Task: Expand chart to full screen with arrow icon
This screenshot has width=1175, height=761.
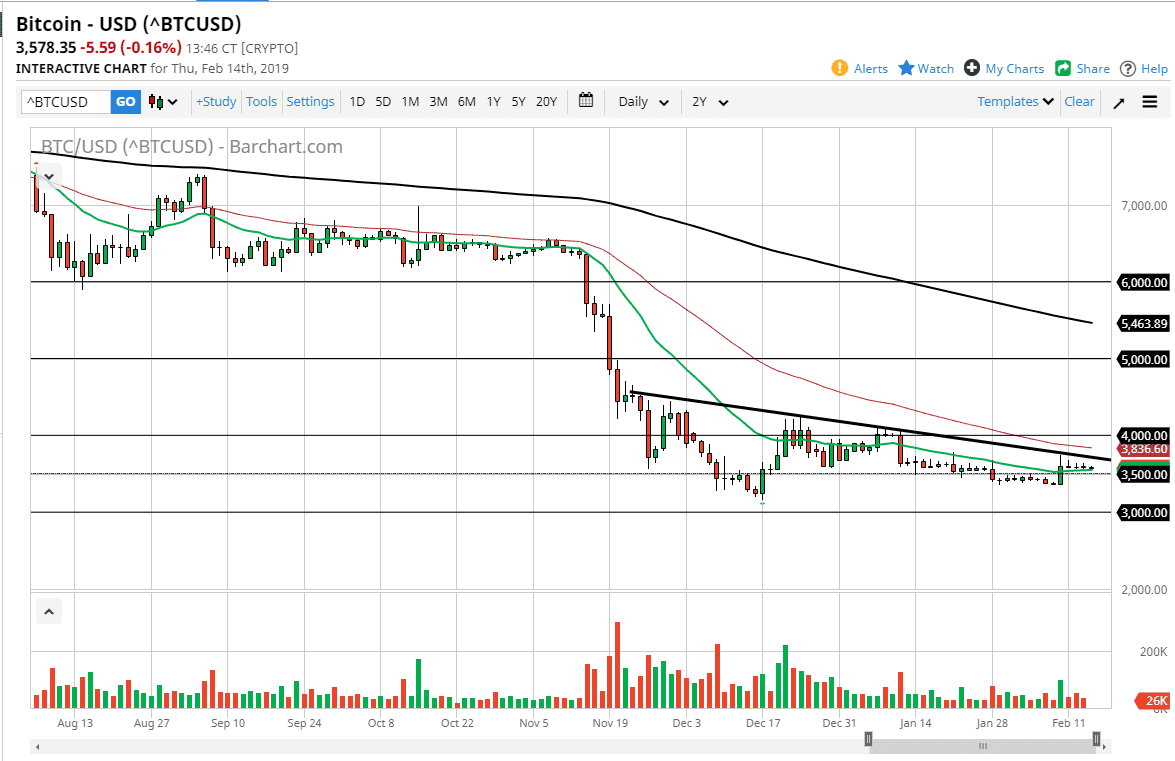Action: click(1119, 102)
